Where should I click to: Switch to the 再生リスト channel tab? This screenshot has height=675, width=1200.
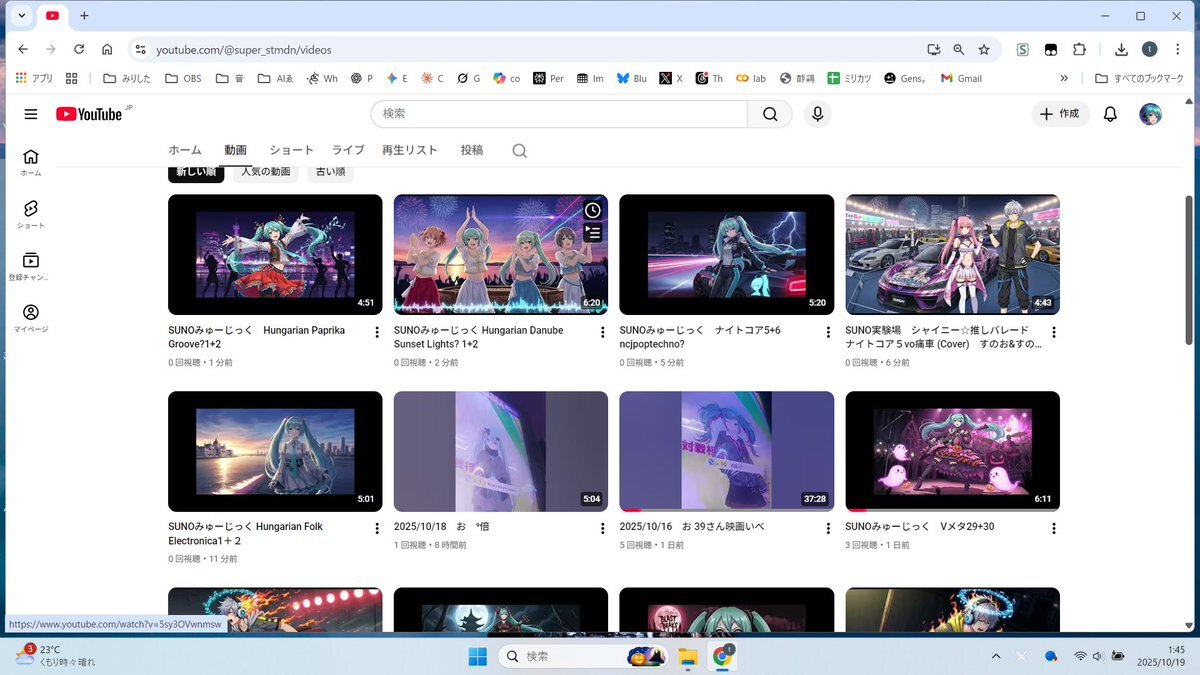(x=409, y=150)
